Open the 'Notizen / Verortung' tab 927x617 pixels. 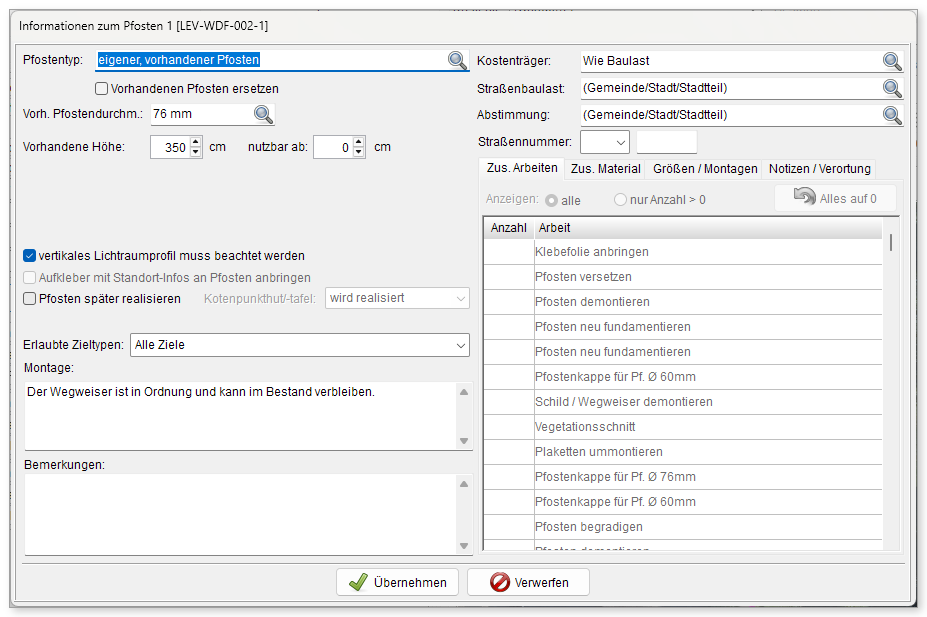819,169
